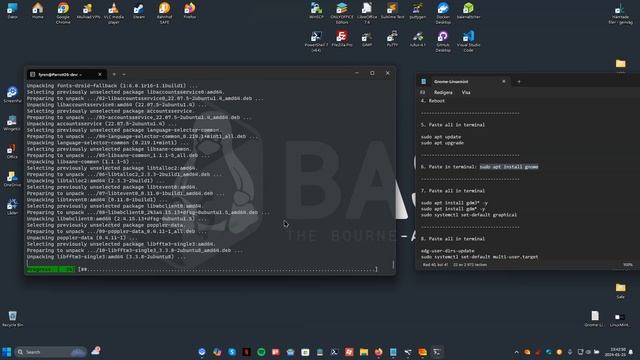The image size is (640, 360).
Task: Open the Fil menu in Notepad
Action: pos(423,93)
